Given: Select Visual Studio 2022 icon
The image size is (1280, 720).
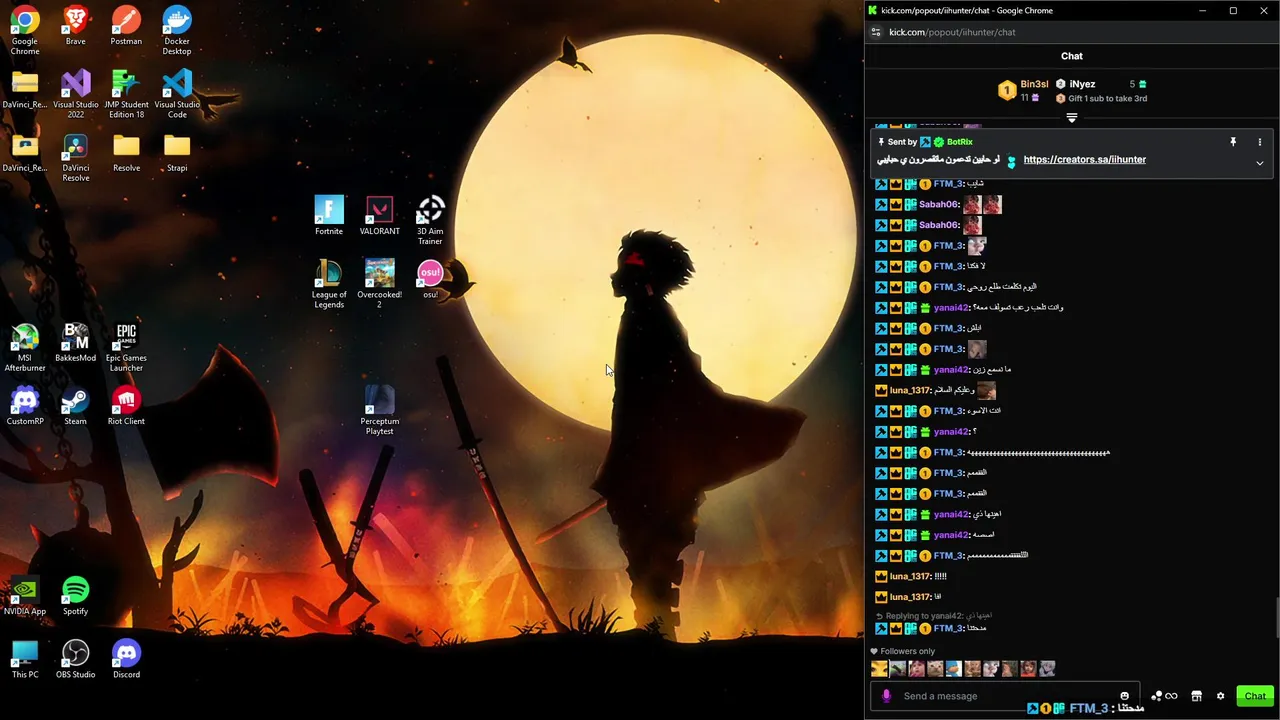Looking at the screenshot, I should coord(75,94).
